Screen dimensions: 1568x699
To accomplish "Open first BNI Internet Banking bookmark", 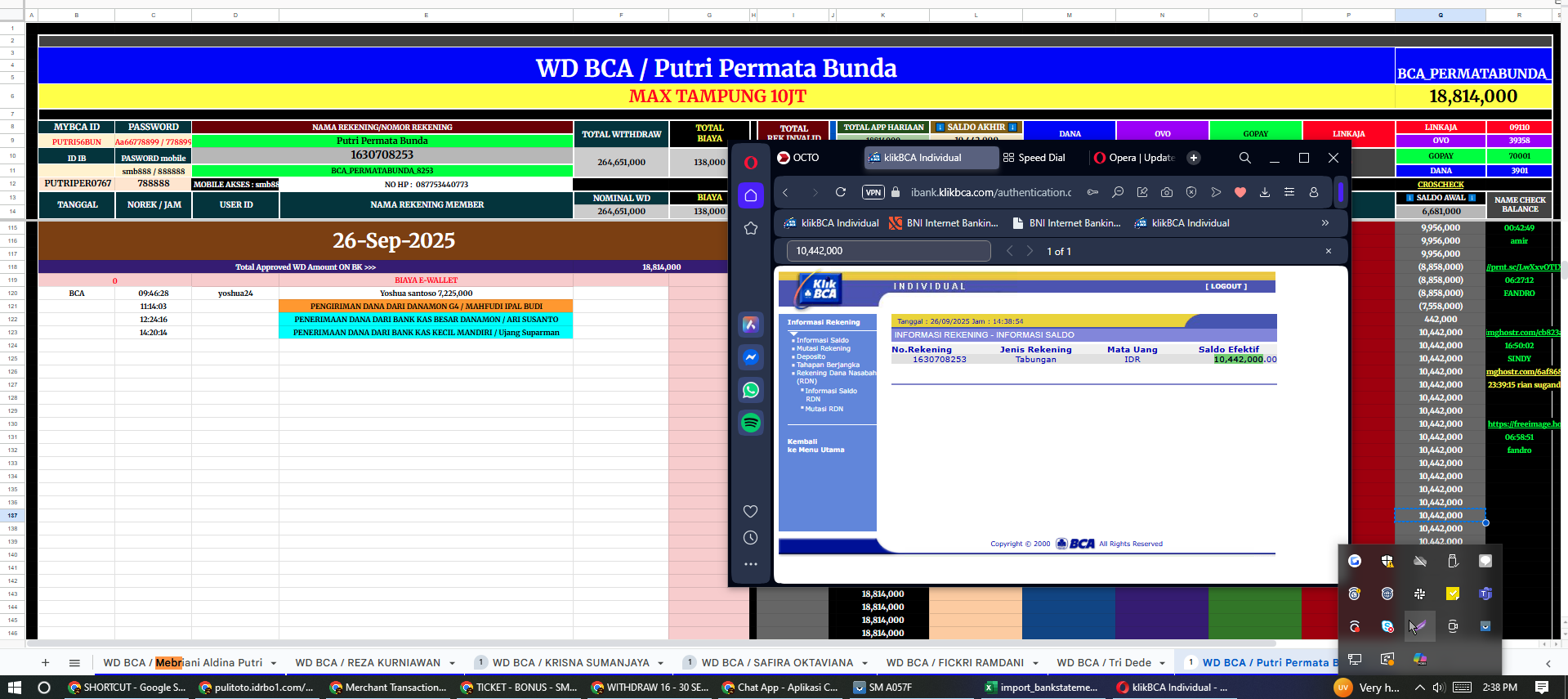I will pyautogui.click(x=943, y=222).
